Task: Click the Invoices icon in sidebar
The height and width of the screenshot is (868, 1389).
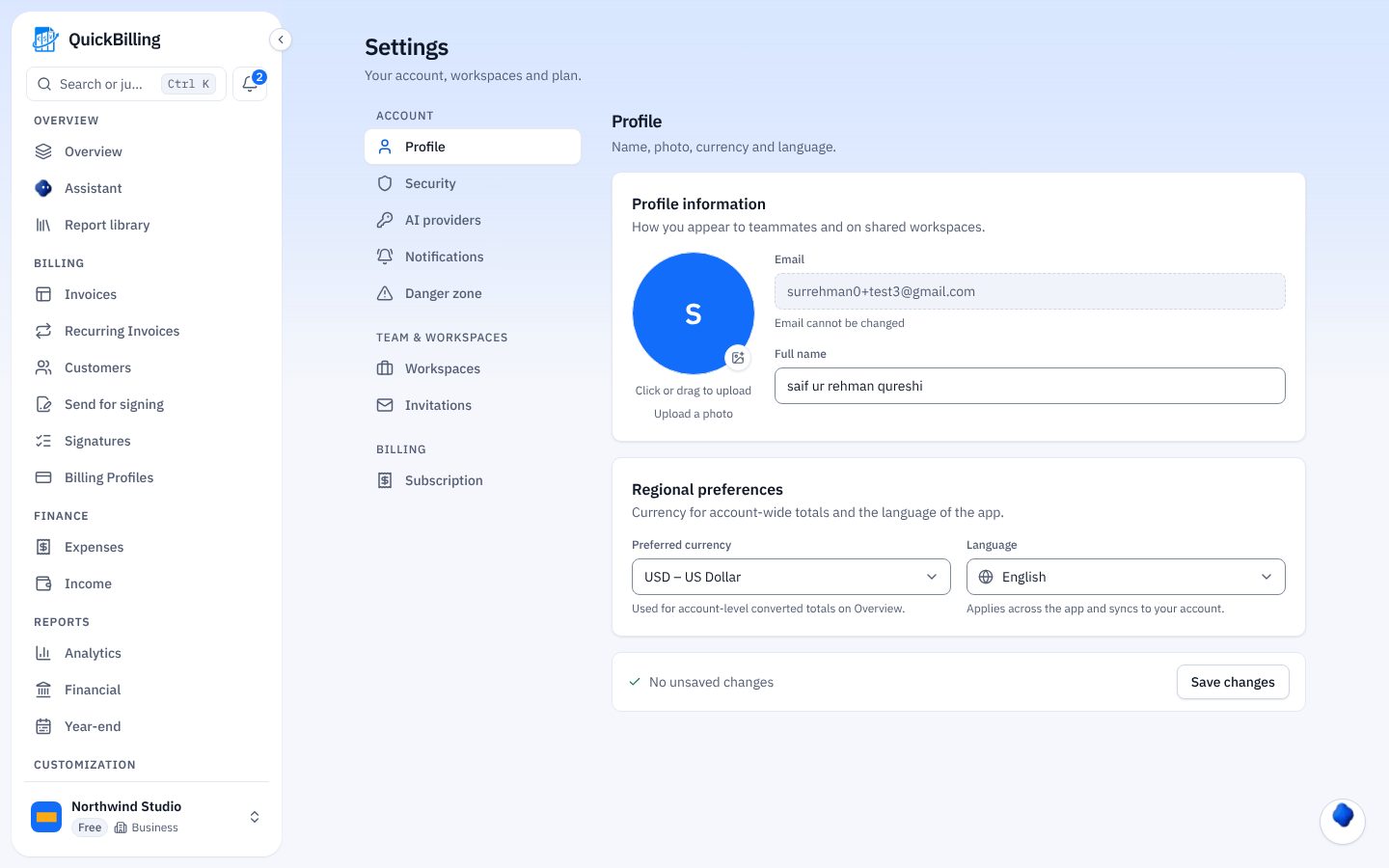Action: (x=43, y=294)
